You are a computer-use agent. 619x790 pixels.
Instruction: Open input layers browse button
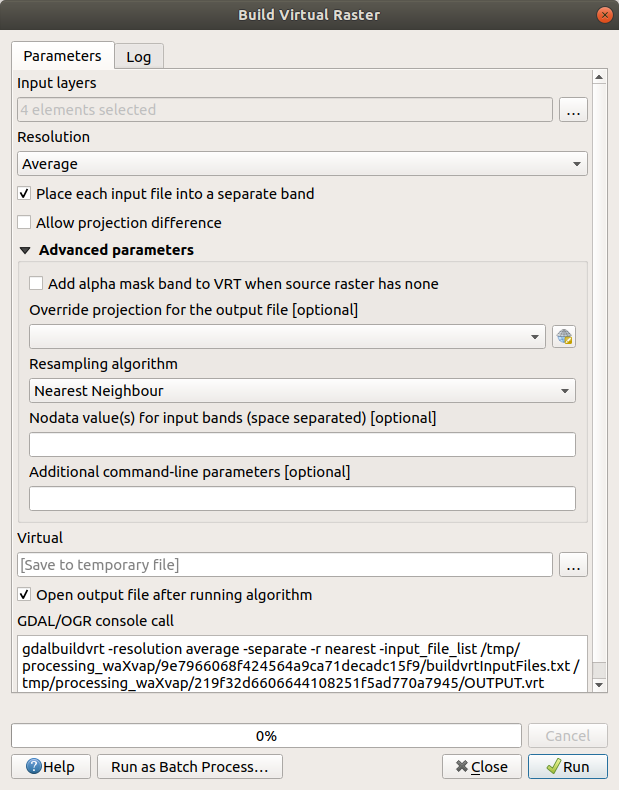coord(573,110)
